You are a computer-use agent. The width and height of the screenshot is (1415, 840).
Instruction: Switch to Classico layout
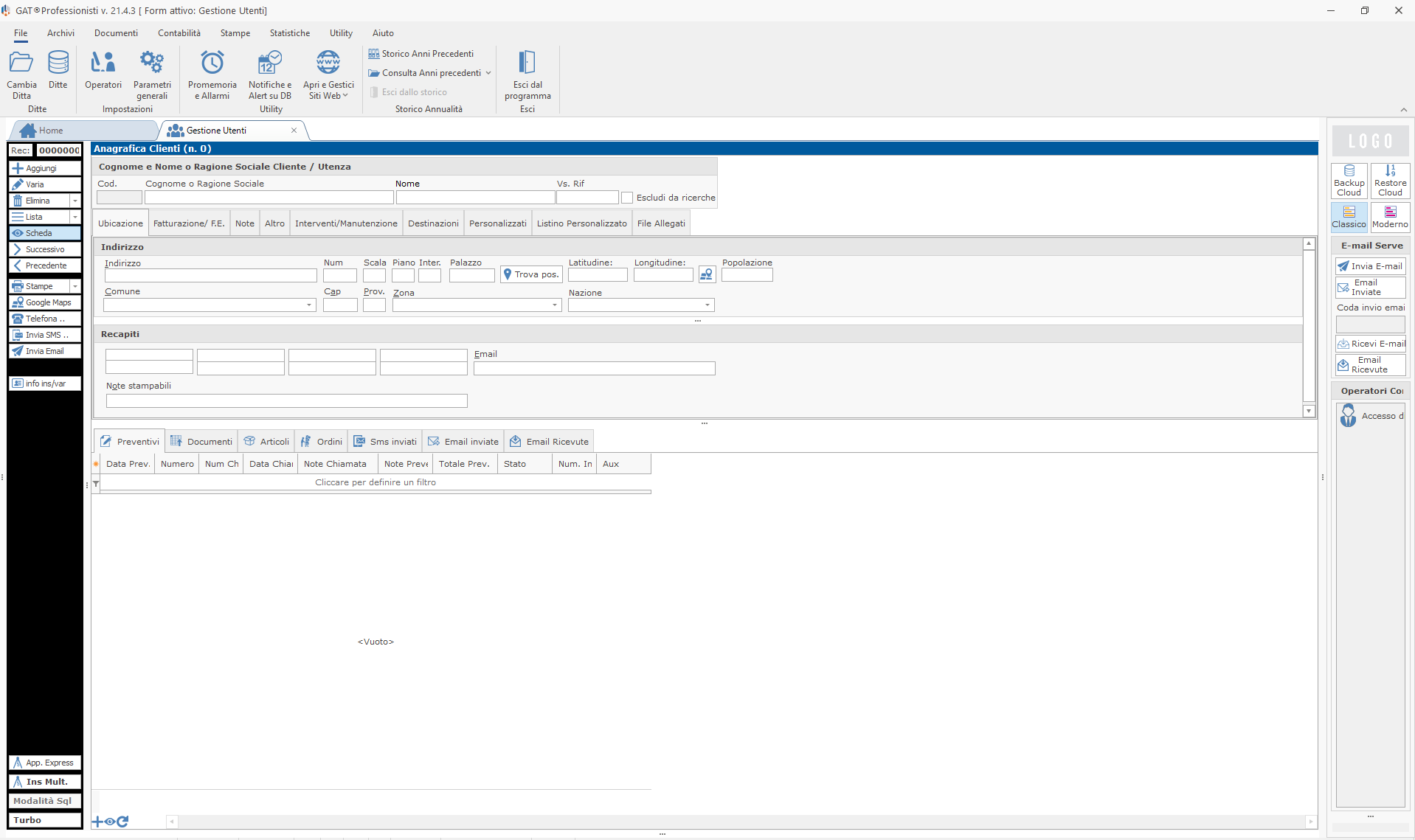click(1349, 217)
